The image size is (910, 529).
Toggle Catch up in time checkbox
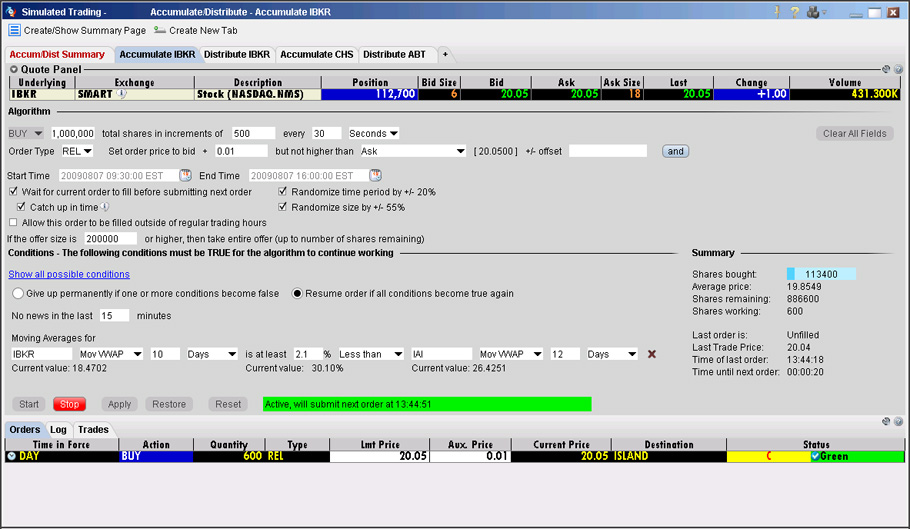pyautogui.click(x=21, y=206)
